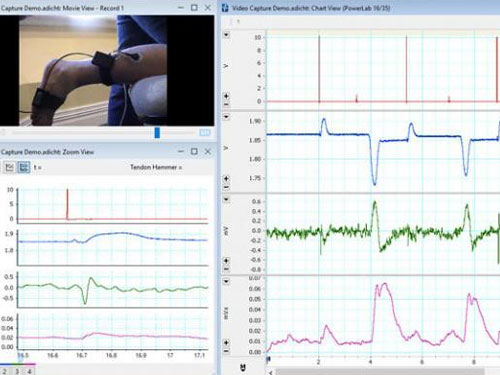
Task: Select the overlay channels mode in Zoom View
Action: [x=9, y=167]
